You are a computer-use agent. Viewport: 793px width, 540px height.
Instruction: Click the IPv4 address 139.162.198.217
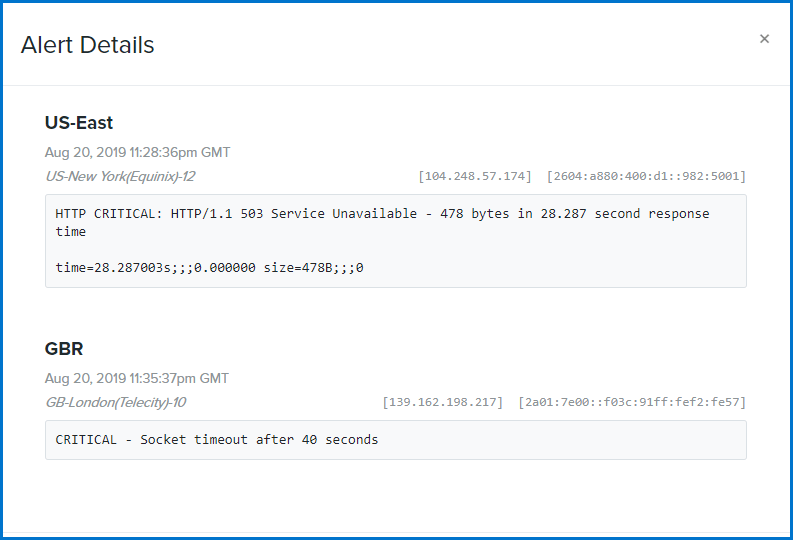coord(443,402)
